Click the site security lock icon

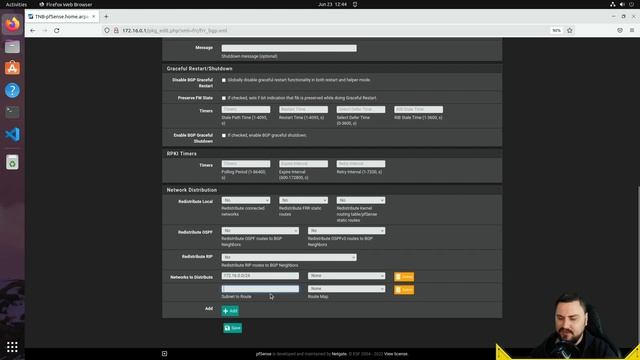116,31
